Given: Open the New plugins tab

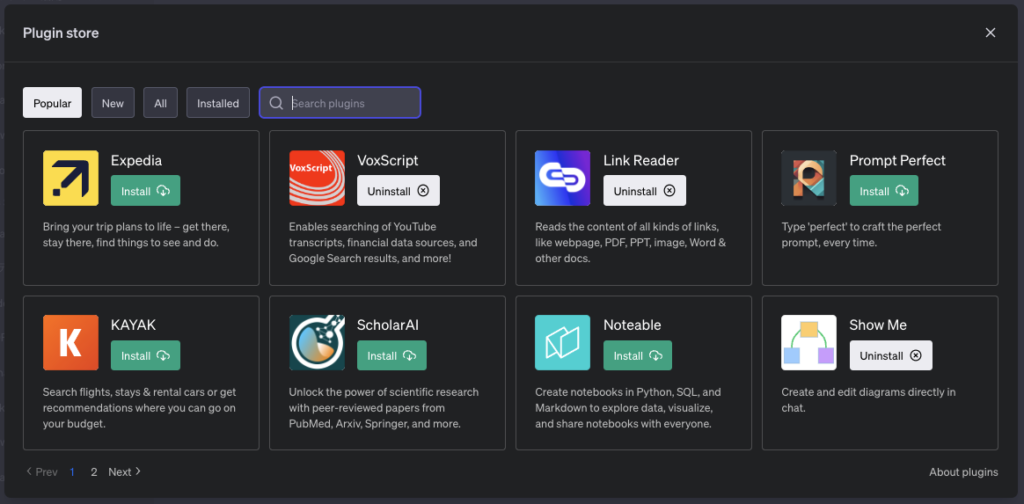Looking at the screenshot, I should click(113, 103).
